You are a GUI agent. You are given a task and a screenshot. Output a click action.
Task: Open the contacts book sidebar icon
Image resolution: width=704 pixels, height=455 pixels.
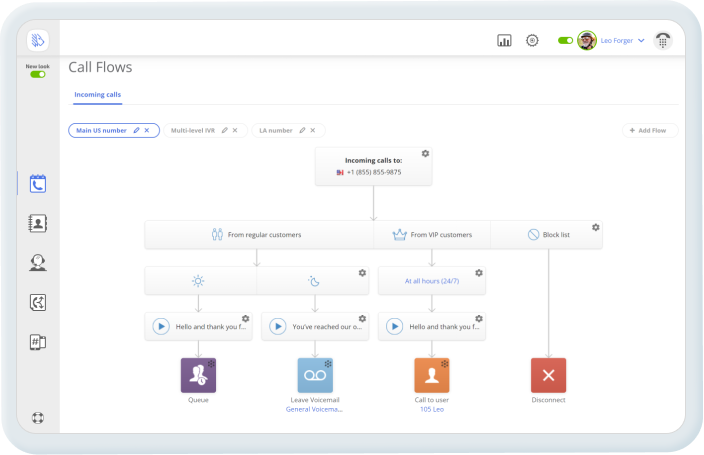click(x=38, y=224)
